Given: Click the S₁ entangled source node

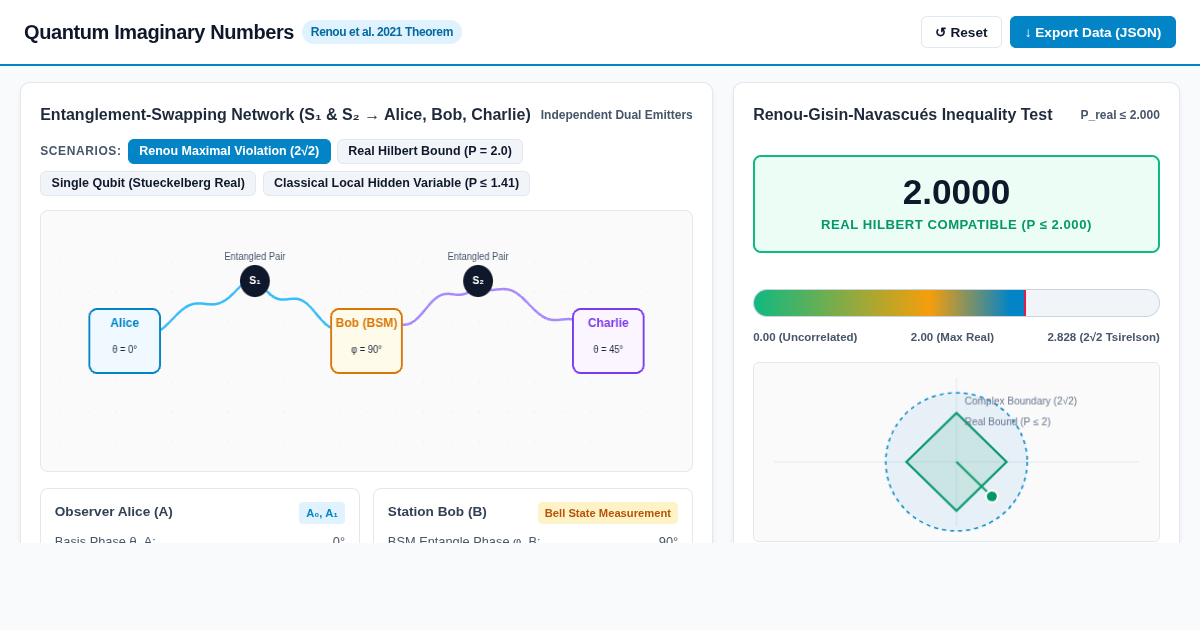Looking at the screenshot, I should pyautogui.click(x=255, y=281).
